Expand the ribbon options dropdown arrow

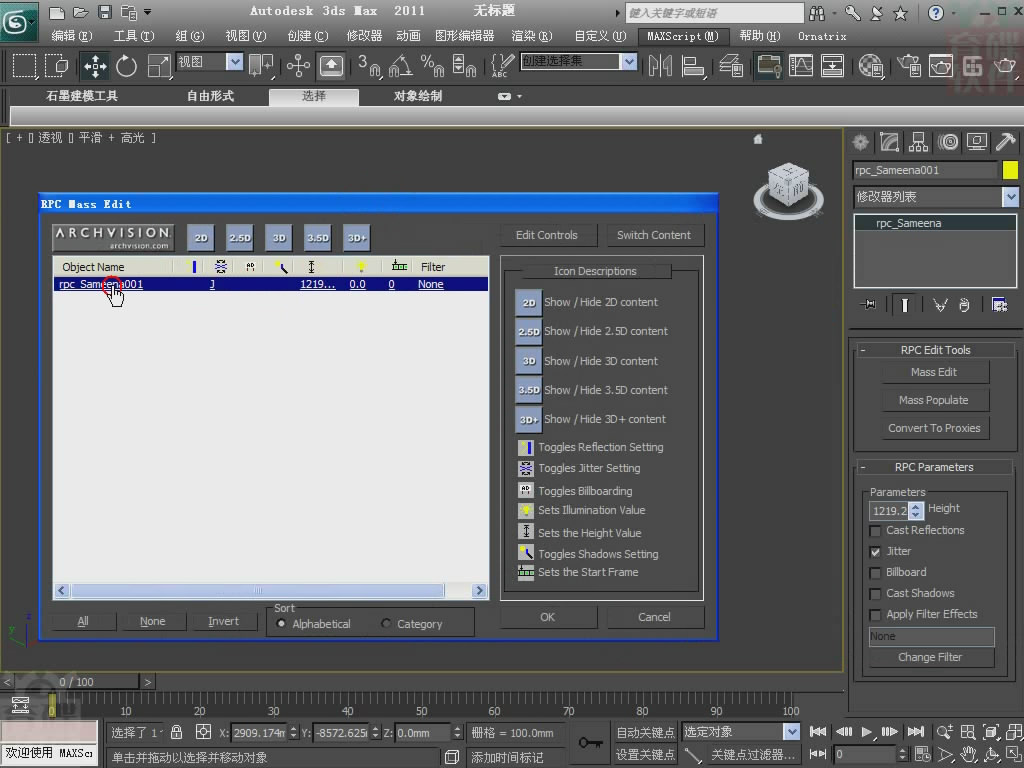coord(519,96)
